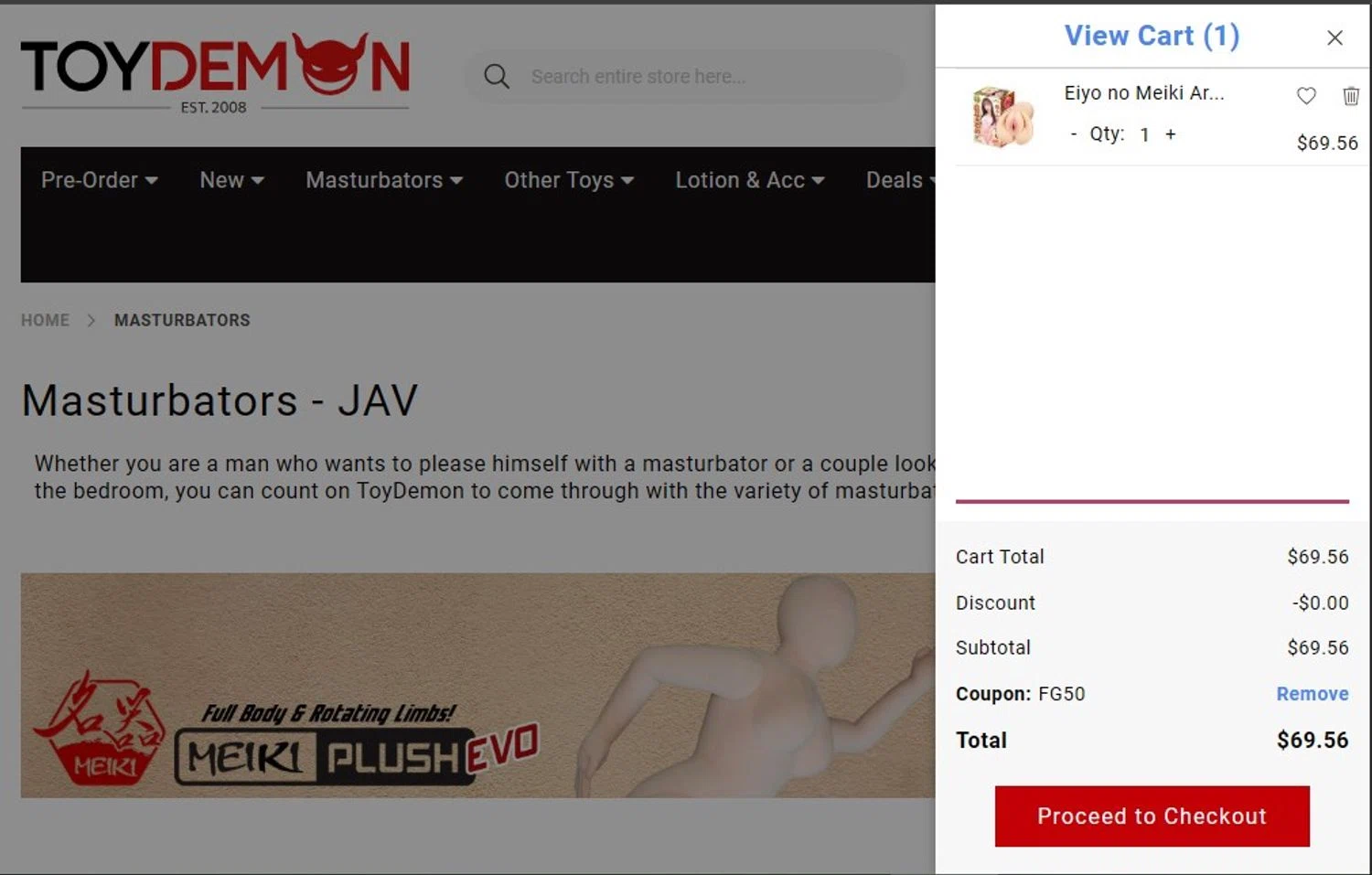Add cart item to wishlist heart icon
This screenshot has height=875, width=1372.
point(1306,95)
